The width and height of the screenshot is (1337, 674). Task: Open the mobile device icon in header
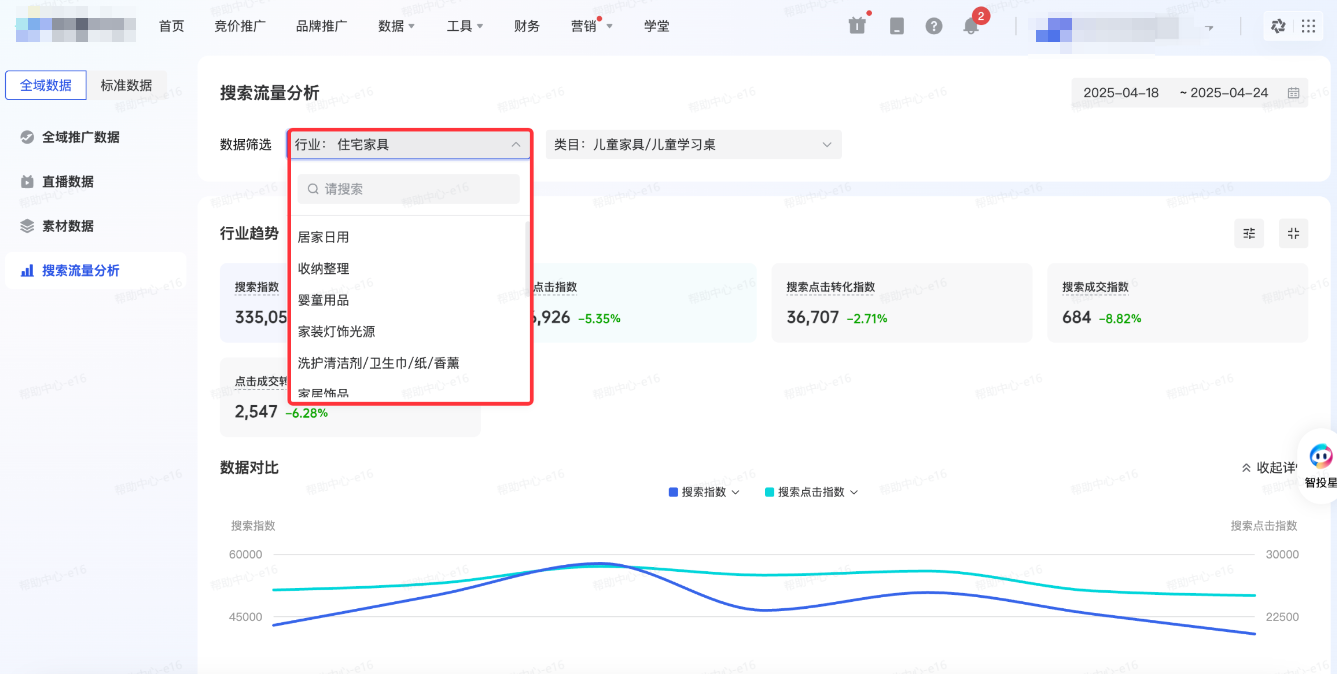tap(896, 26)
